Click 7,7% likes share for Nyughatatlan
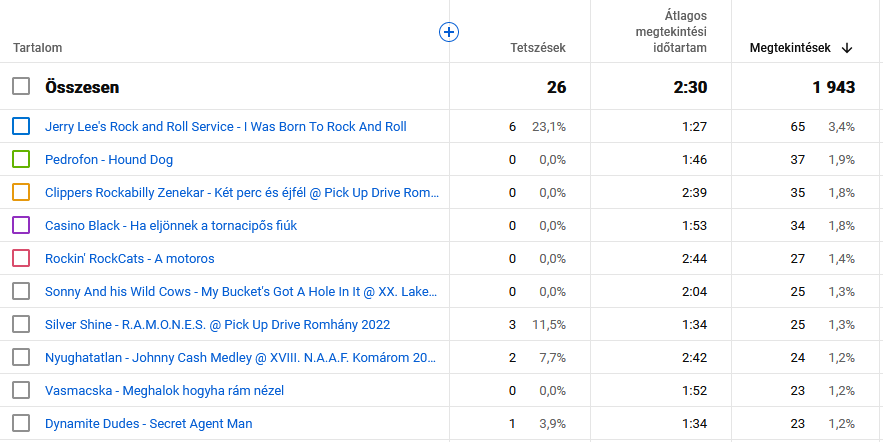 tap(552, 358)
